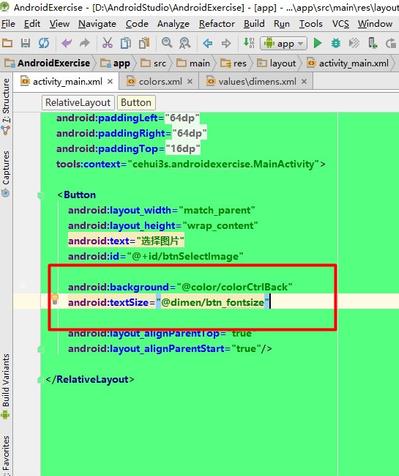Navigate Forward with the right arrow icon
The width and height of the screenshot is (399, 476).
[x=226, y=43]
